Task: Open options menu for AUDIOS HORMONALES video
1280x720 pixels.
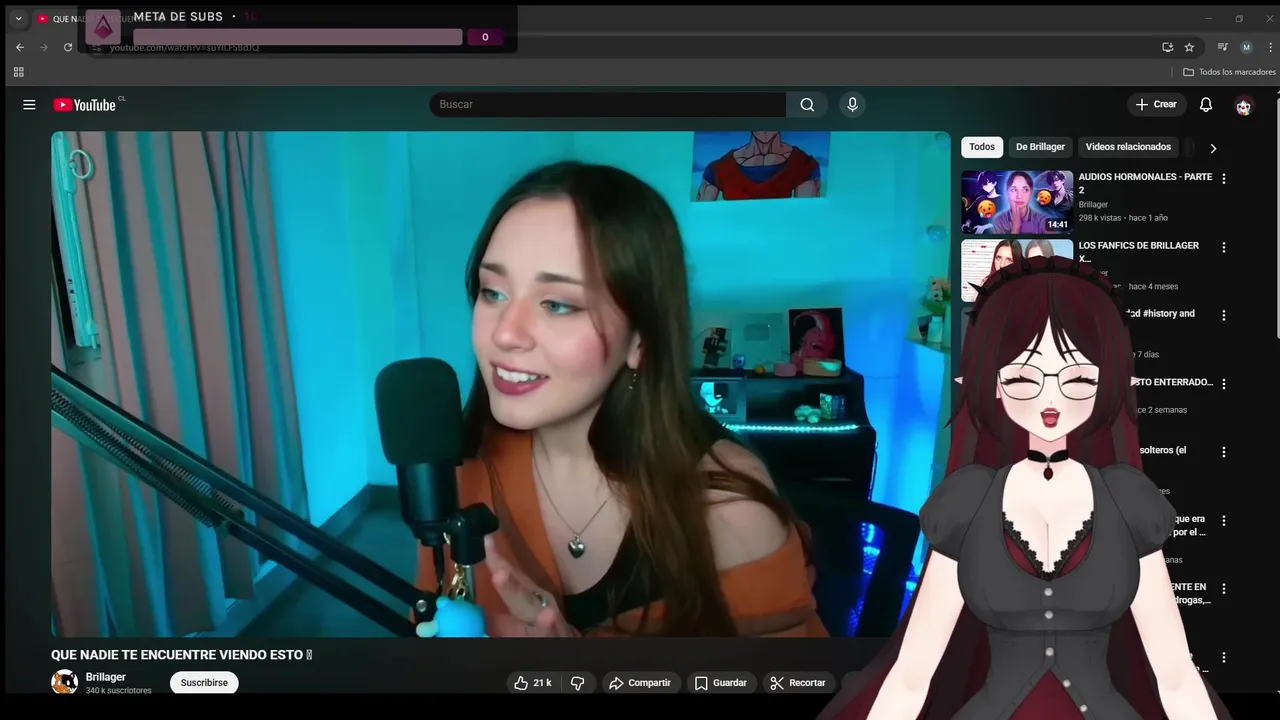Action: [1223, 179]
